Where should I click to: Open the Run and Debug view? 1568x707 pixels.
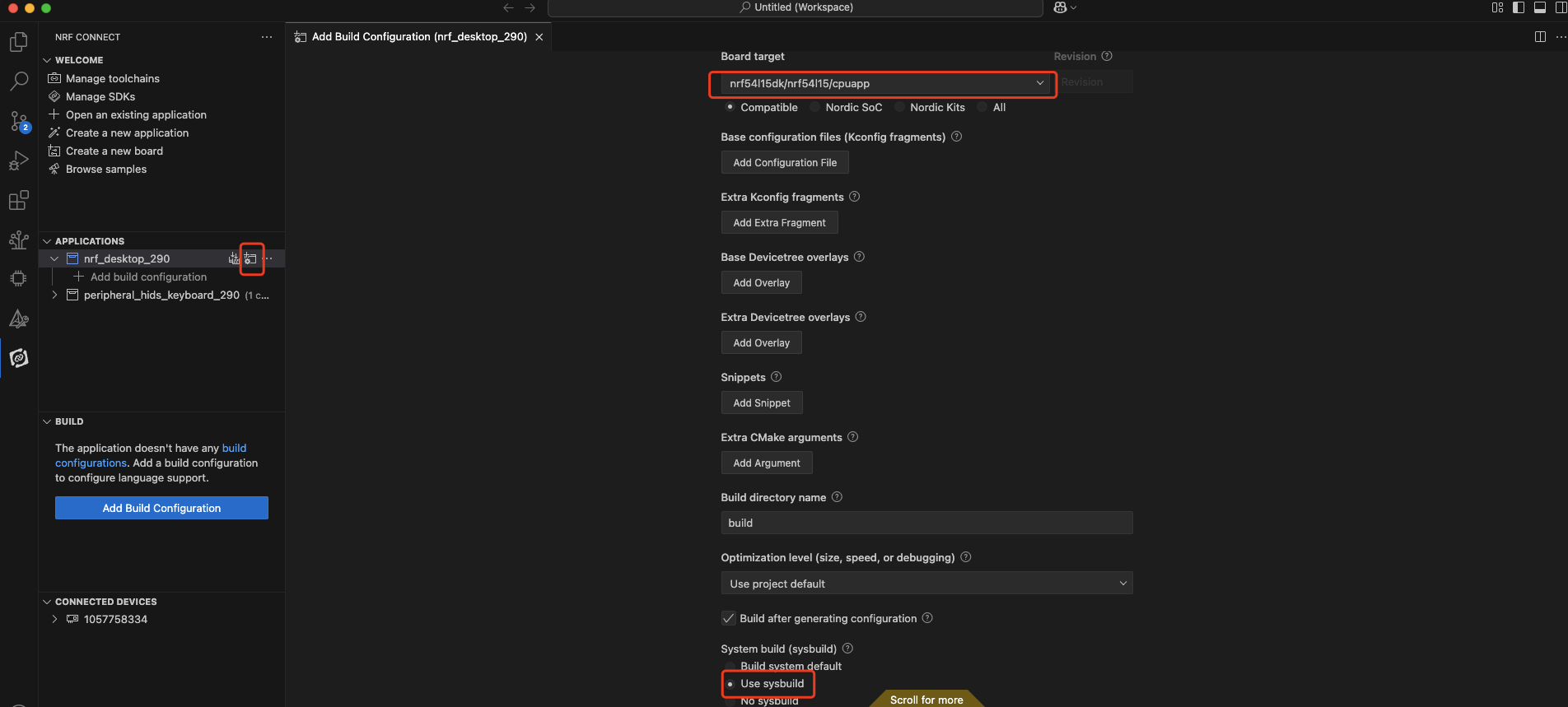18,160
